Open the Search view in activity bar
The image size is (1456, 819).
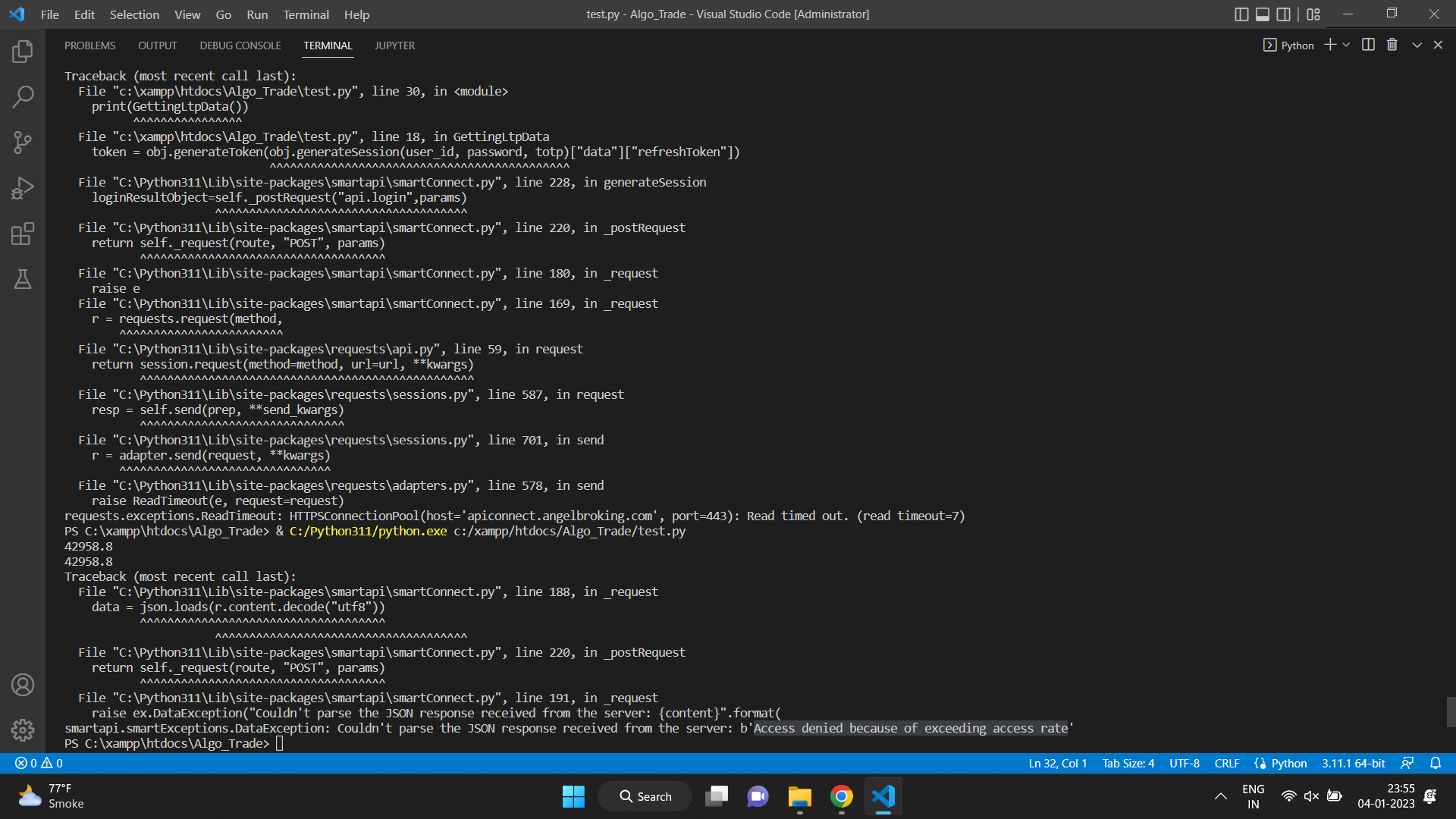(x=23, y=96)
